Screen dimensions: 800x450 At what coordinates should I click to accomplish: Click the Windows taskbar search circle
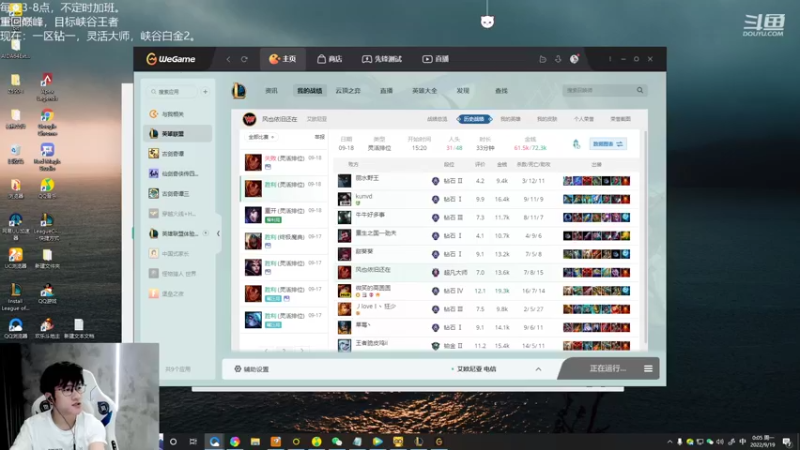coord(173,441)
